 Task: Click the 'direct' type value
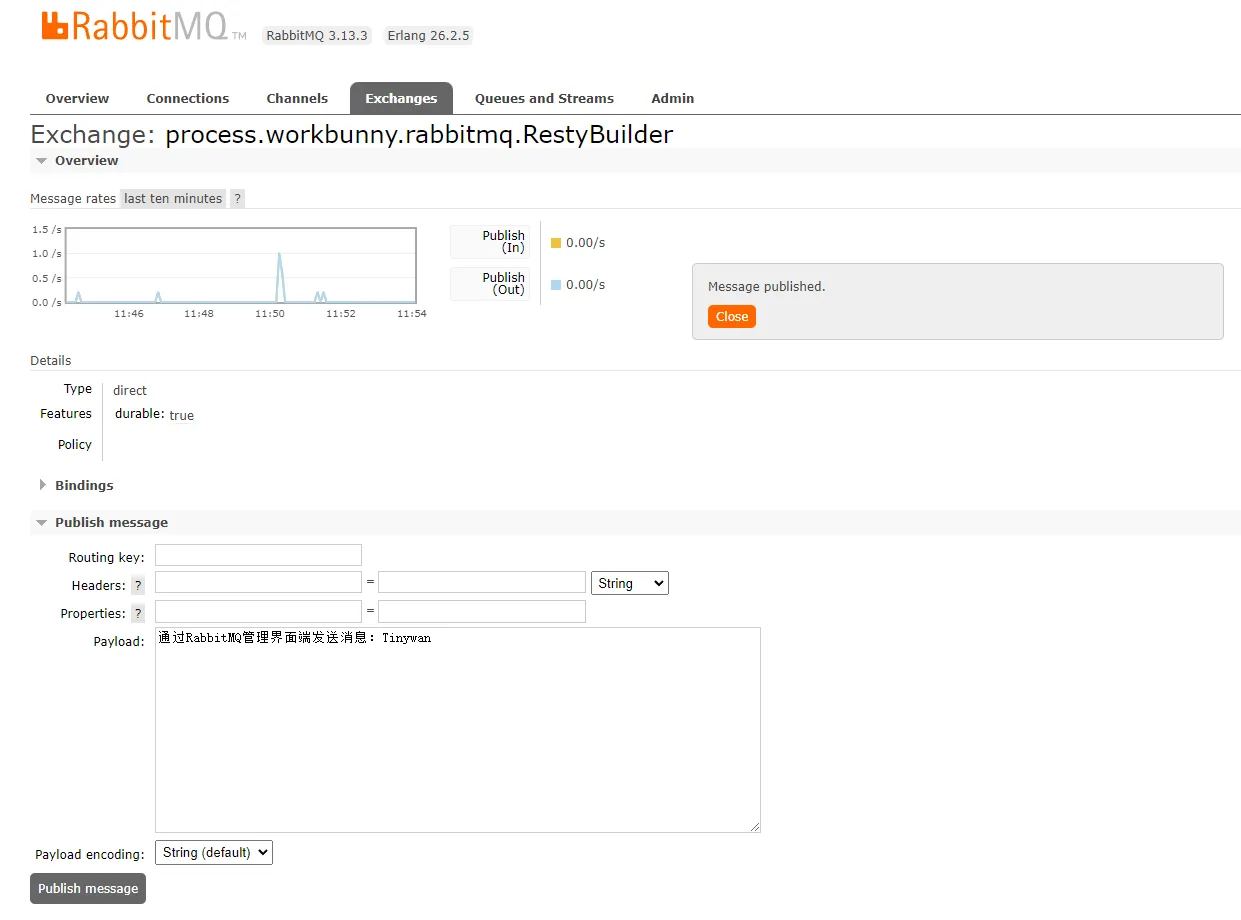click(x=130, y=390)
